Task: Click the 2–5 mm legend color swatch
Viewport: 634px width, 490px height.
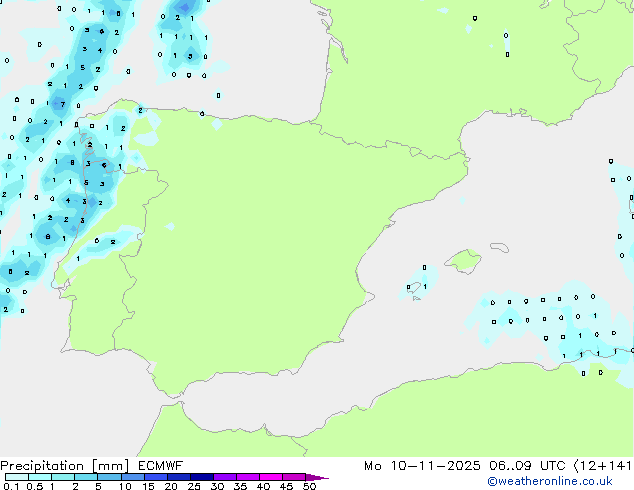Action: [86, 477]
